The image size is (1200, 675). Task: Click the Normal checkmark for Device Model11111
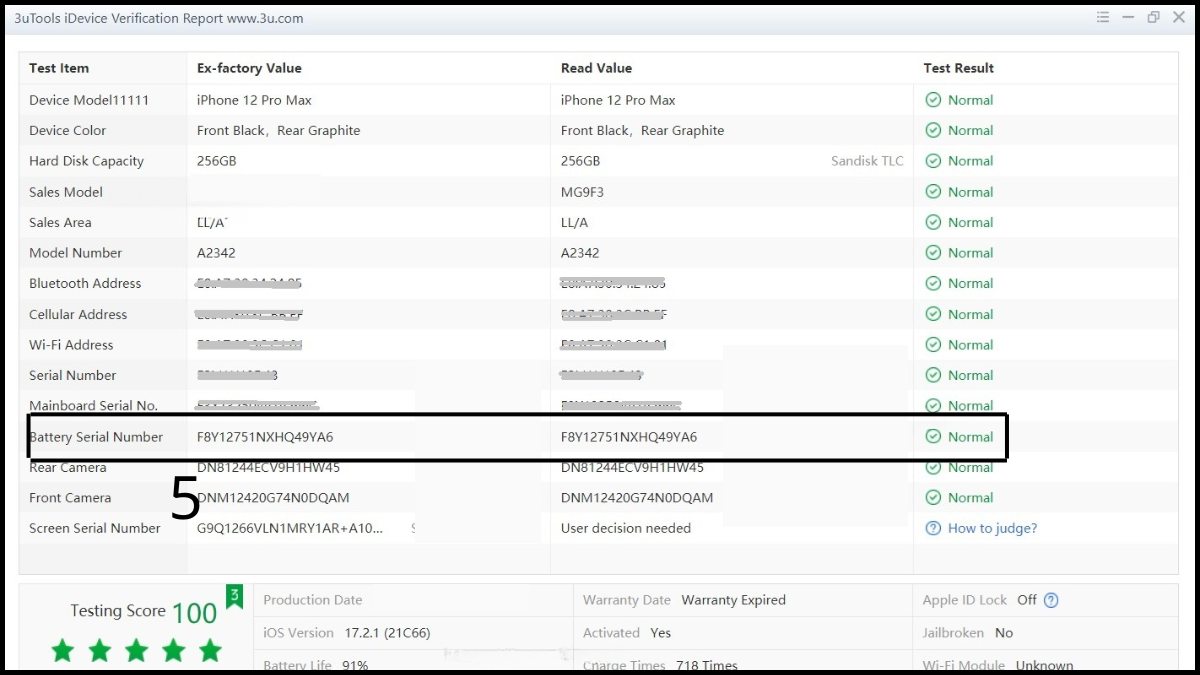(x=932, y=99)
